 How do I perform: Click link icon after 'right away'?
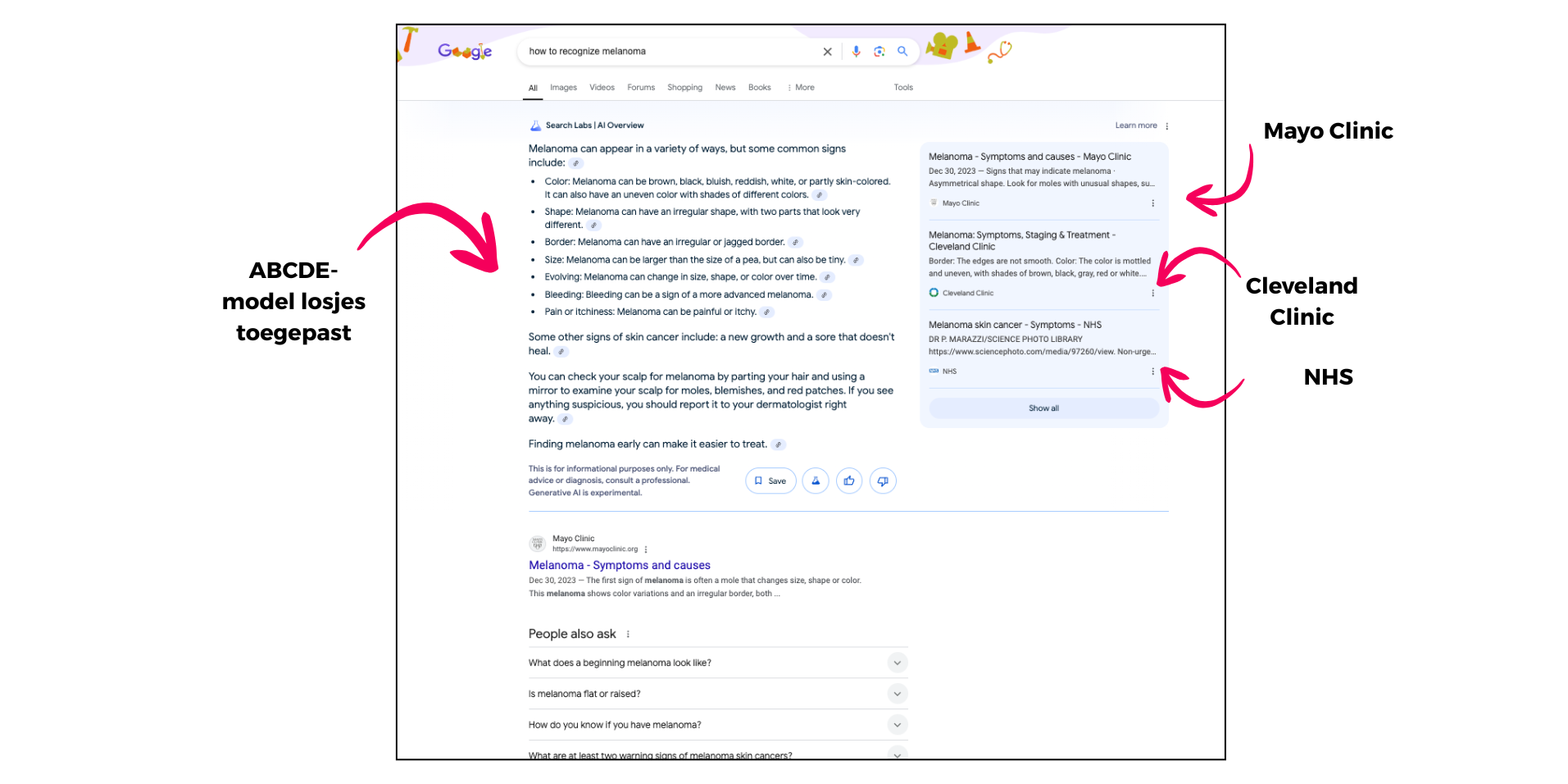pyautogui.click(x=565, y=419)
